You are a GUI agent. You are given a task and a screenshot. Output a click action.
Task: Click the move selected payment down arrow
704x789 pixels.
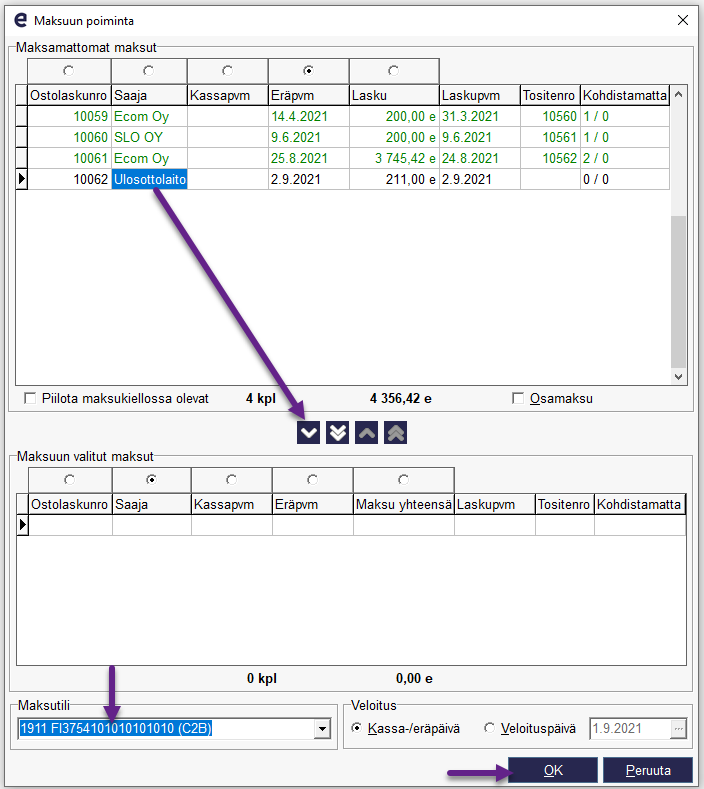click(309, 432)
